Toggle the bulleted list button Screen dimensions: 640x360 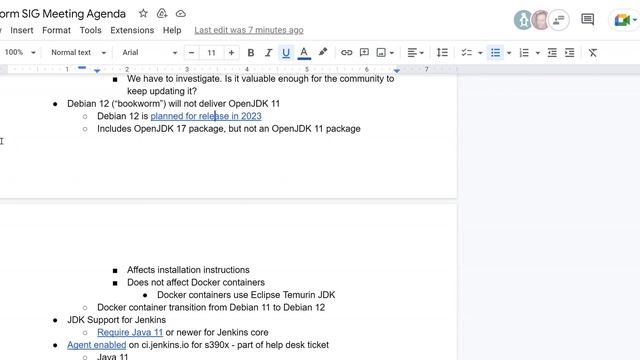point(495,53)
